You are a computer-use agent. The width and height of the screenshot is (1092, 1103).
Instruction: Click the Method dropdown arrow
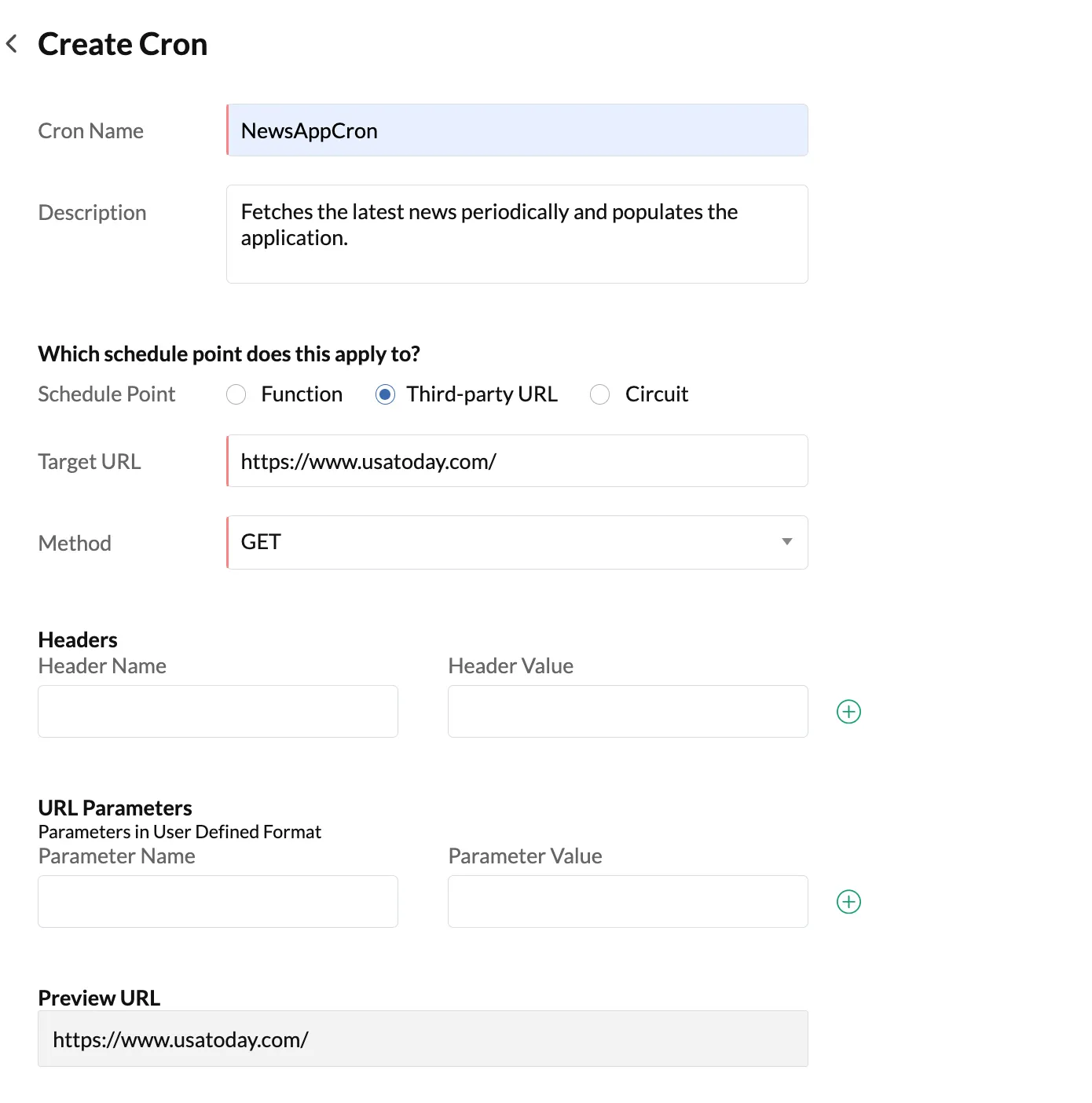point(786,542)
